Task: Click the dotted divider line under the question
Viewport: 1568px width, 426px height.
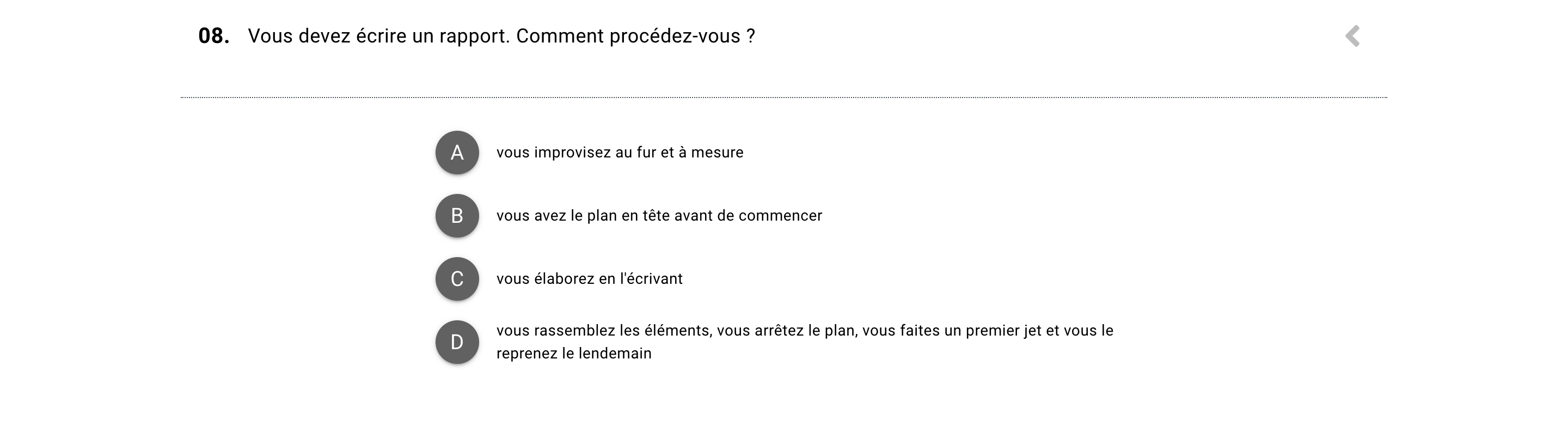Action: pyautogui.click(x=783, y=98)
